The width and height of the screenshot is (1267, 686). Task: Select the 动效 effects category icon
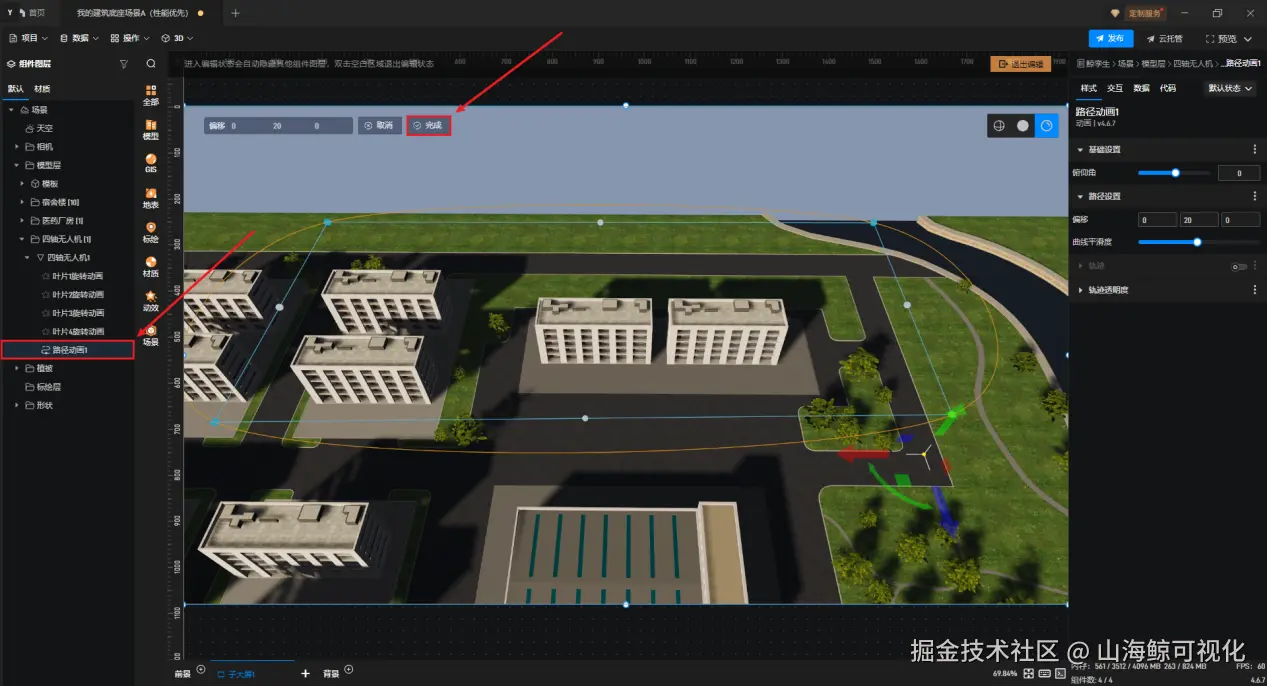coord(151,300)
